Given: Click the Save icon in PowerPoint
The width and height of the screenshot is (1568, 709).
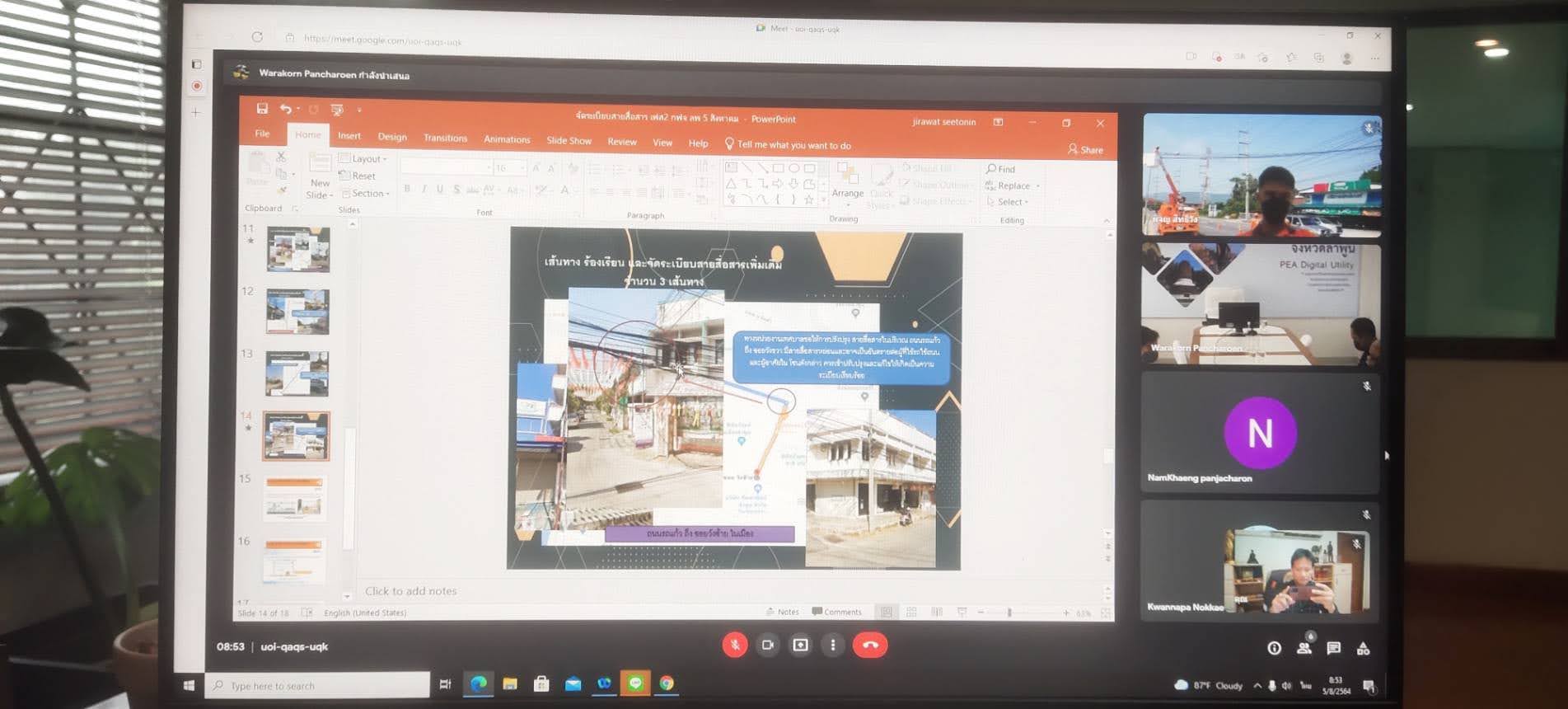Looking at the screenshot, I should 262,109.
